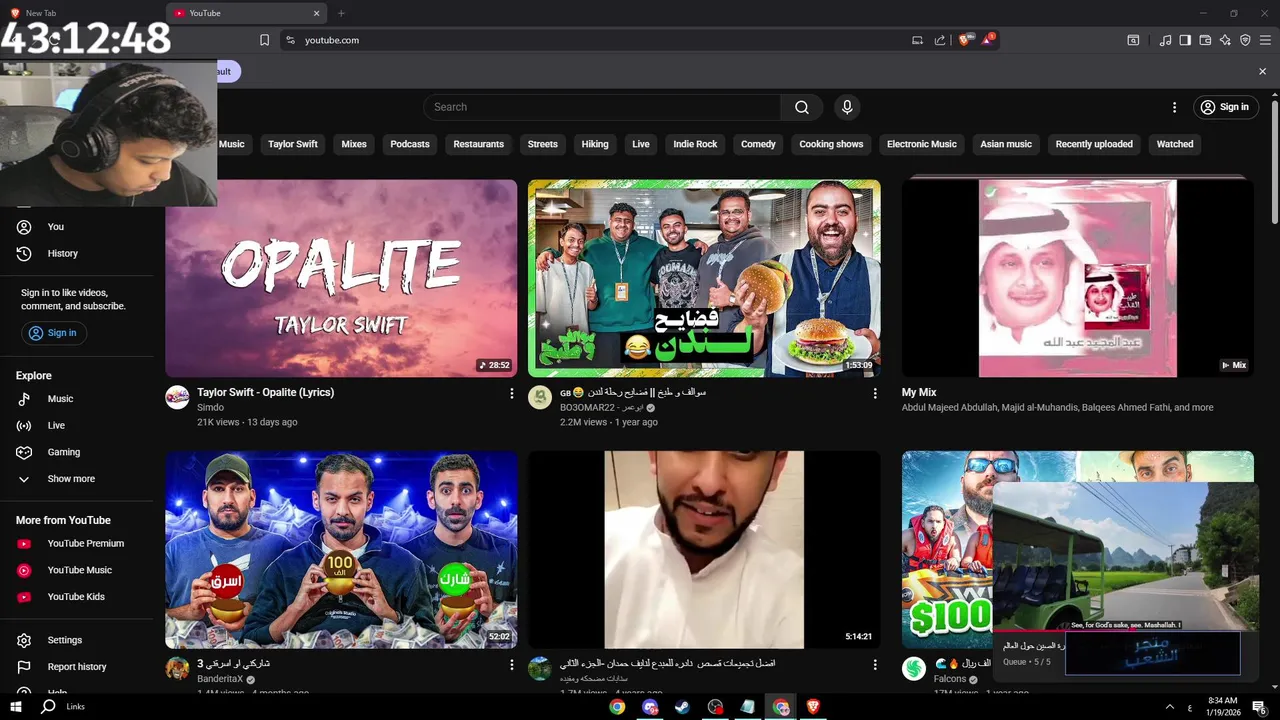Open the Steam icon on the taskbar
Image resolution: width=1280 pixels, height=720 pixels.
click(682, 707)
